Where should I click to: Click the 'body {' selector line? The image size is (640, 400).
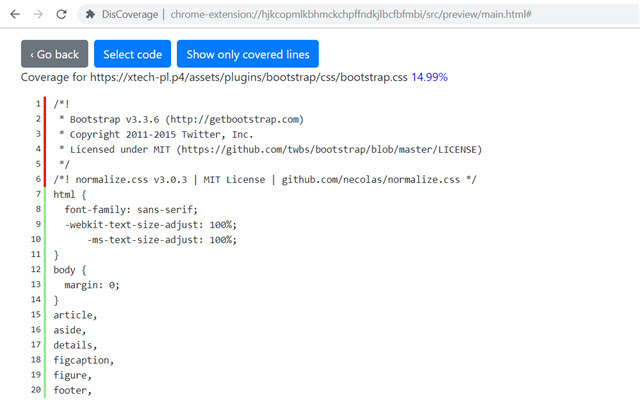click(70, 270)
